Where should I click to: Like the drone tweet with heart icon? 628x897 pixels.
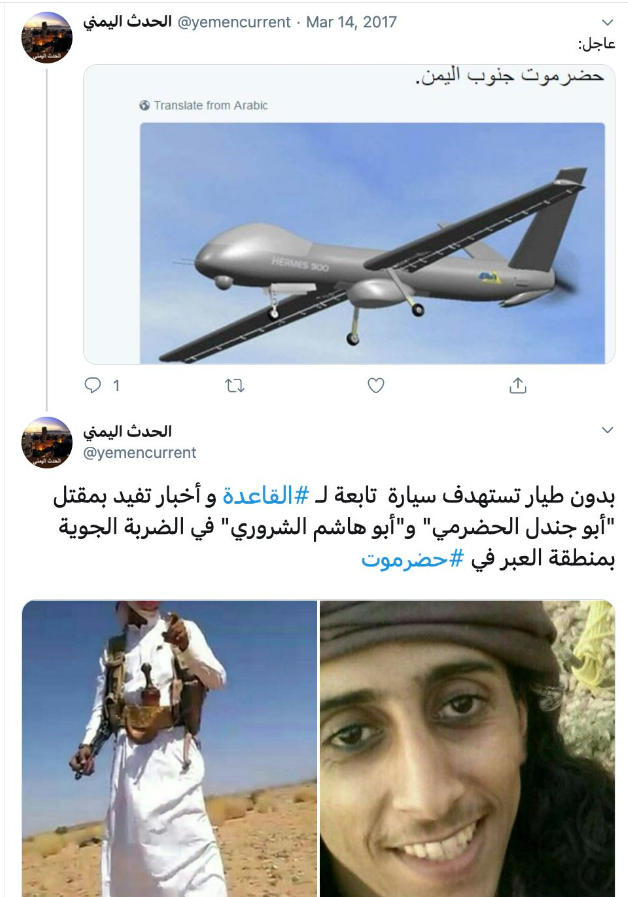tap(376, 386)
